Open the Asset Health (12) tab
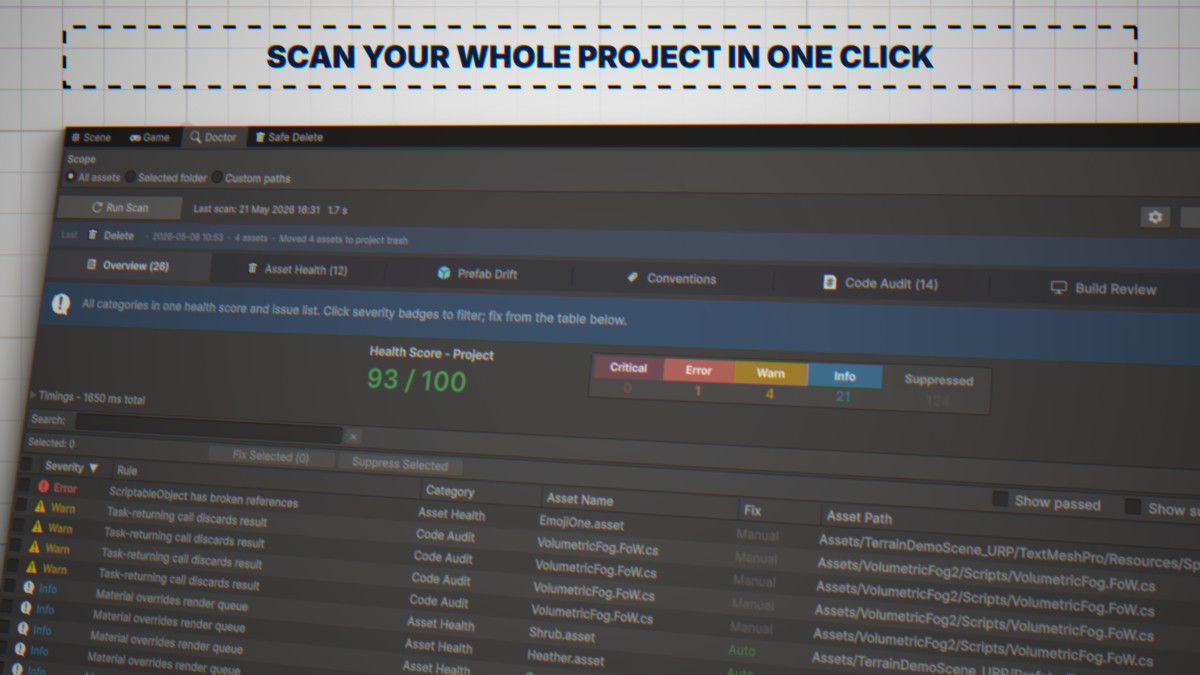The image size is (1200, 675). click(297, 269)
